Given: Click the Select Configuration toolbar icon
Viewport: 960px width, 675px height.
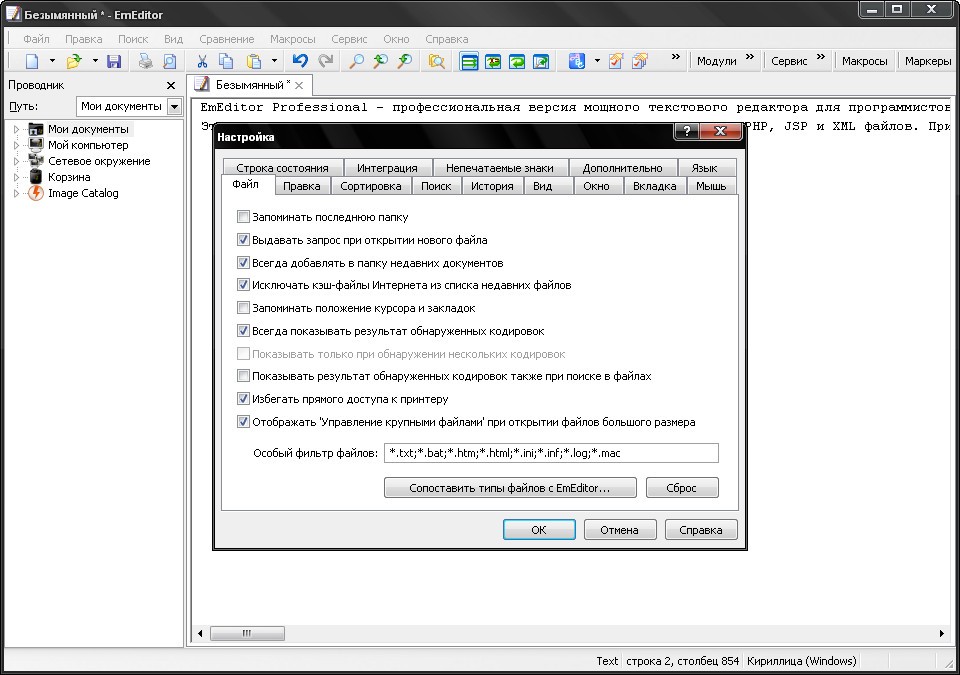Looking at the screenshot, I should coord(577,61).
